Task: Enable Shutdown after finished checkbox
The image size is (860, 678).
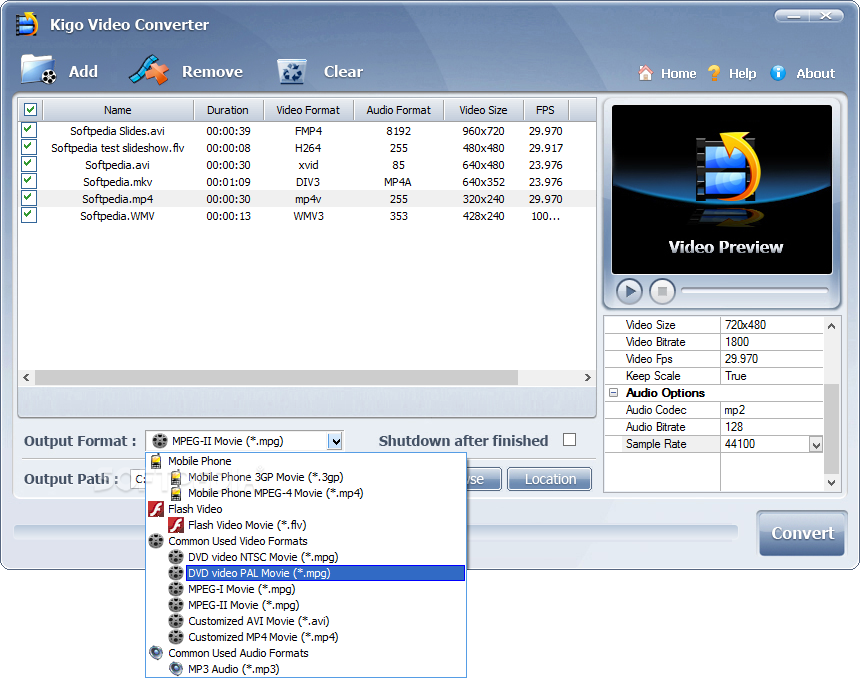Action: [x=569, y=440]
